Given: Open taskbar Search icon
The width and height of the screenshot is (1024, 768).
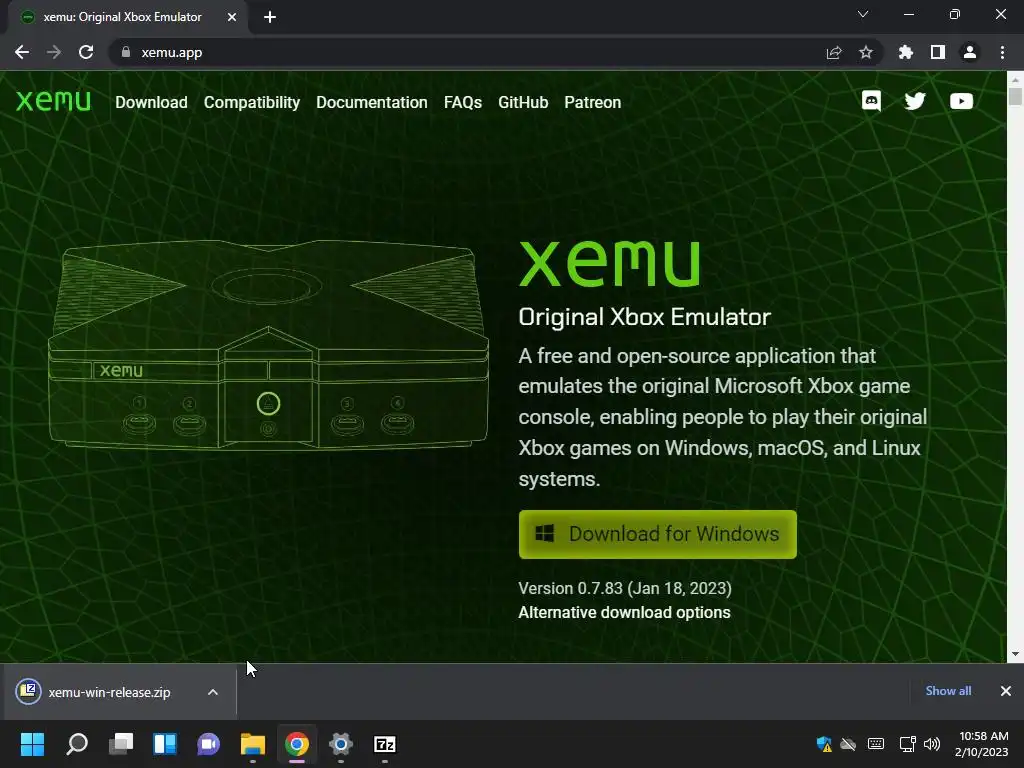Looking at the screenshot, I should pyautogui.click(x=76, y=744).
